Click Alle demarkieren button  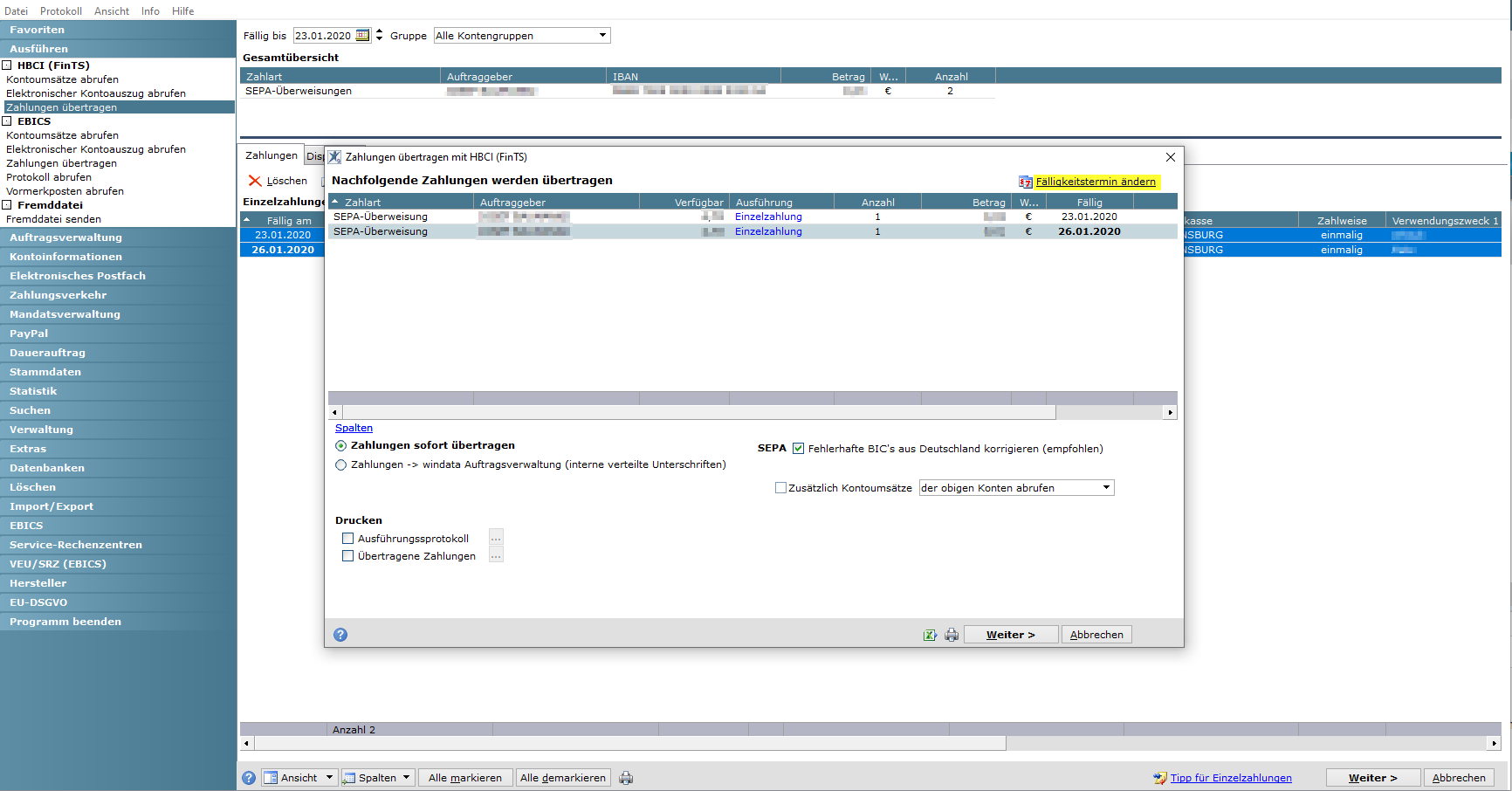(563, 778)
